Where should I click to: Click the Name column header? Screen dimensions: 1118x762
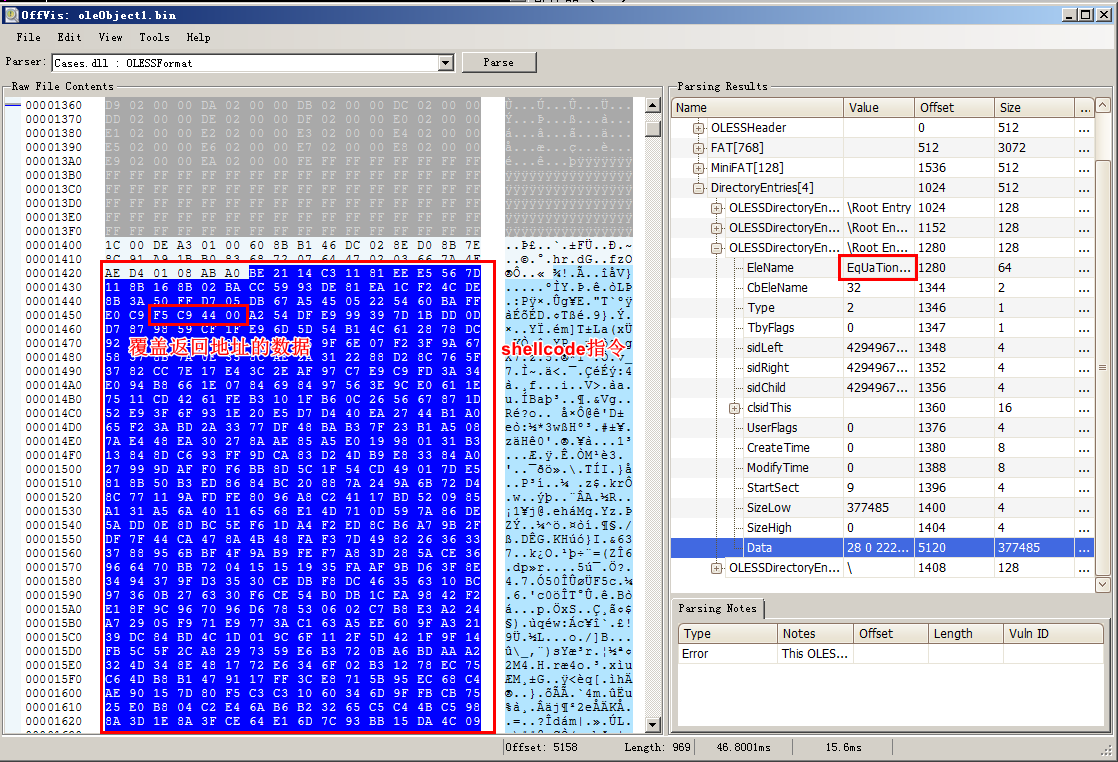click(x=757, y=108)
